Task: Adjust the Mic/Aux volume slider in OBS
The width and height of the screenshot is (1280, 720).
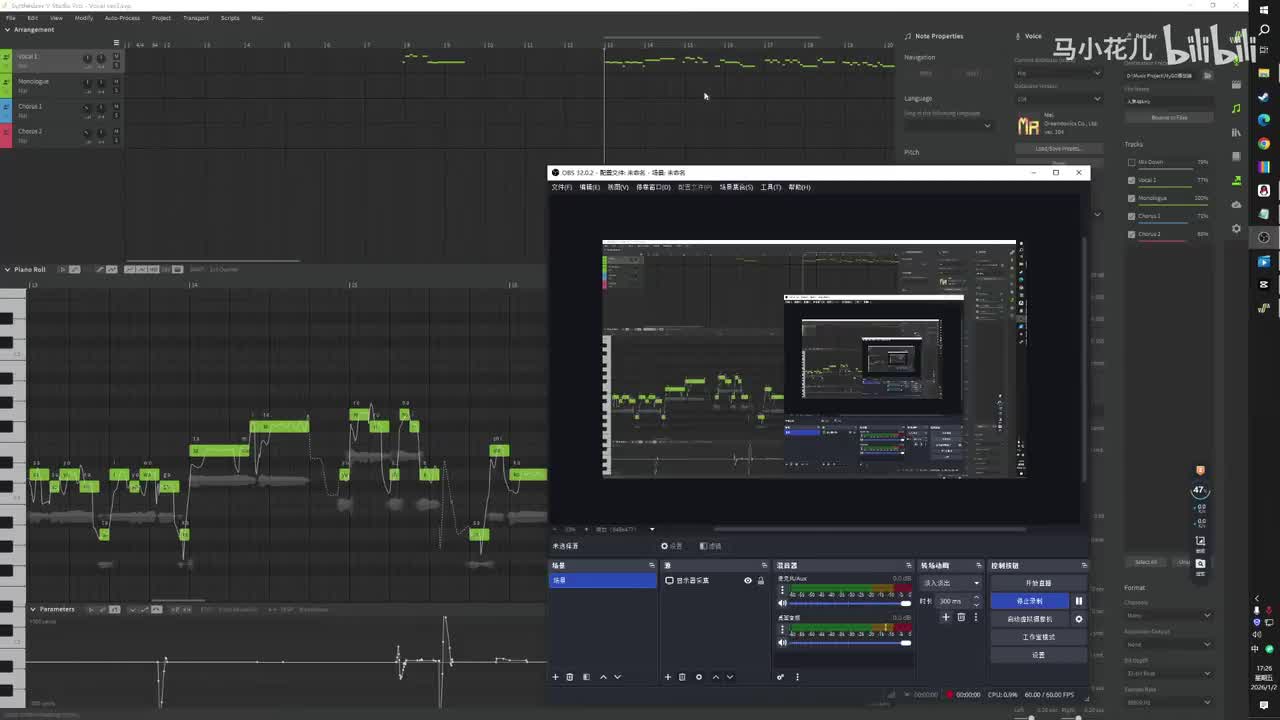Action: point(850,604)
